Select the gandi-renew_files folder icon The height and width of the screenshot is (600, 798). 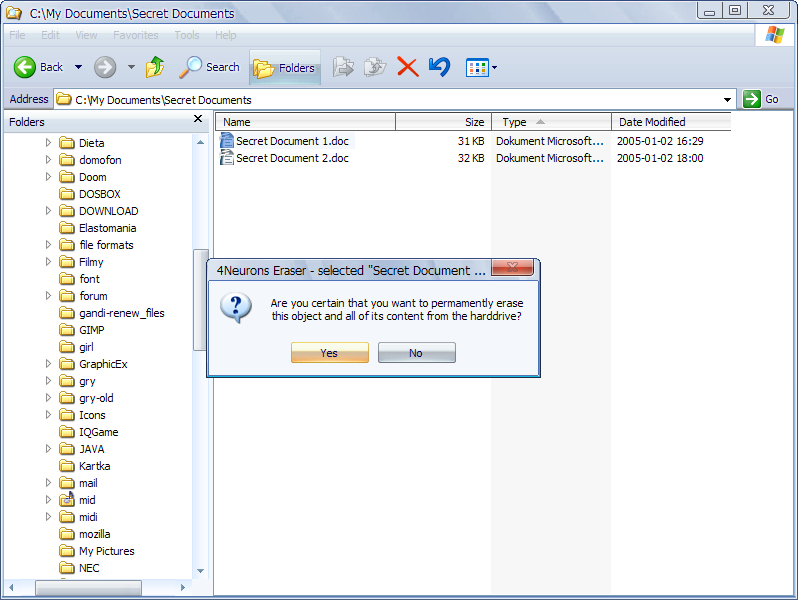tap(67, 312)
